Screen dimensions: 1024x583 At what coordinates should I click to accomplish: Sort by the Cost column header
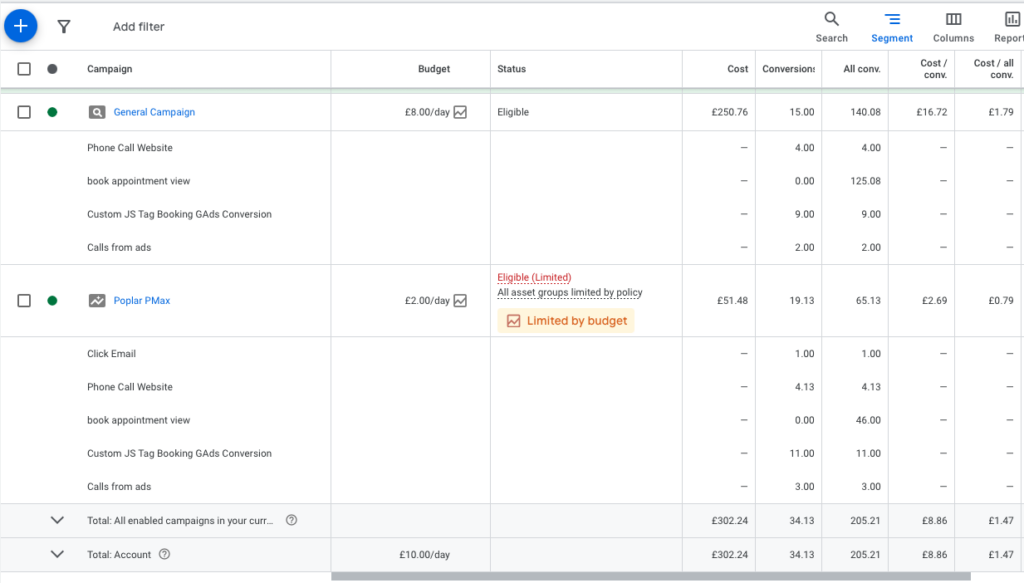(x=737, y=69)
